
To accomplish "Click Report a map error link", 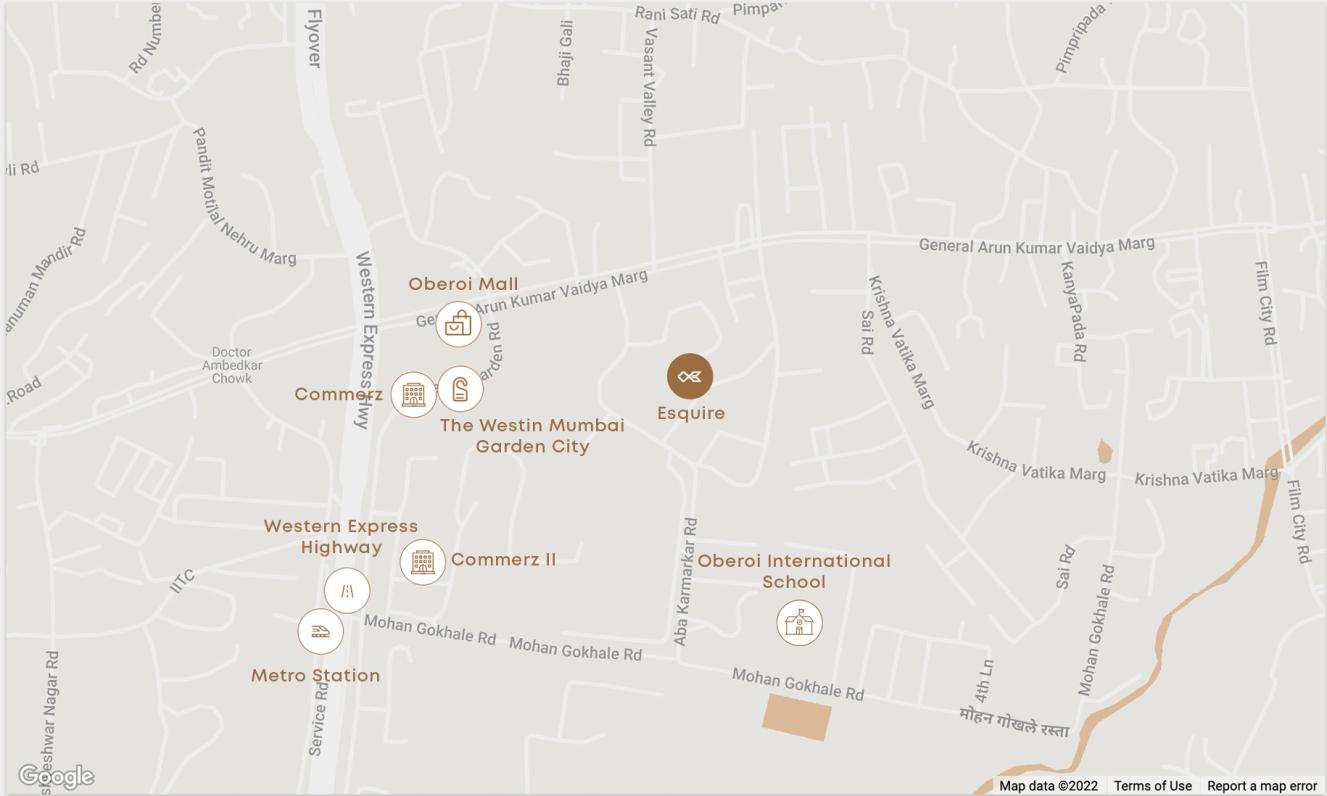I will [1262, 786].
